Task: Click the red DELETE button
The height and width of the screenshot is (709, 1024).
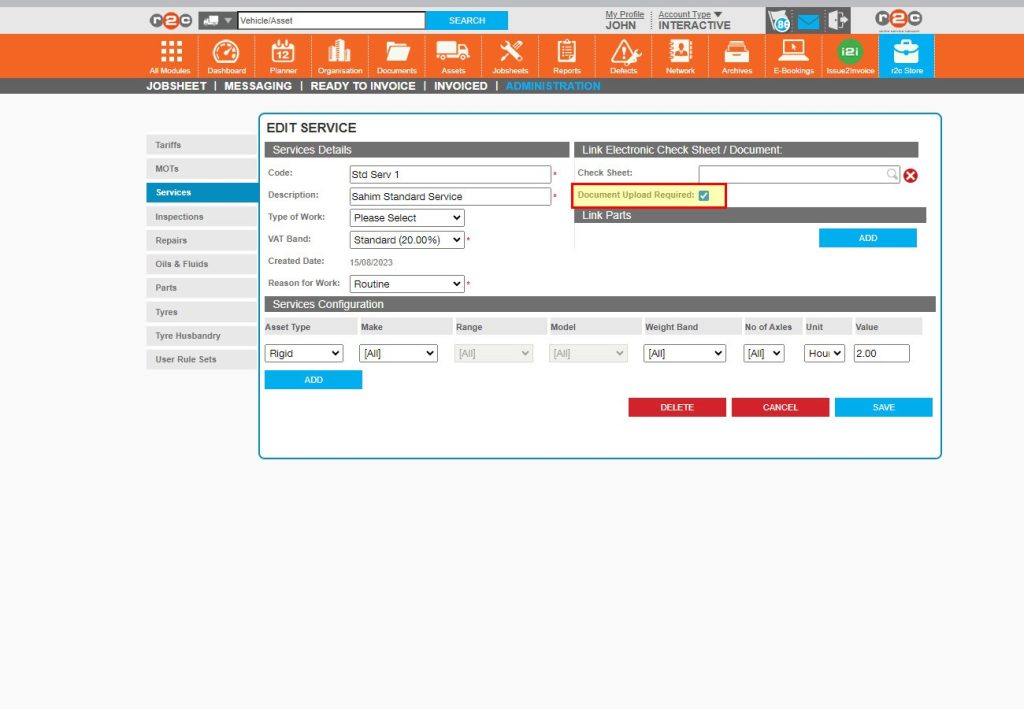Action: click(677, 407)
